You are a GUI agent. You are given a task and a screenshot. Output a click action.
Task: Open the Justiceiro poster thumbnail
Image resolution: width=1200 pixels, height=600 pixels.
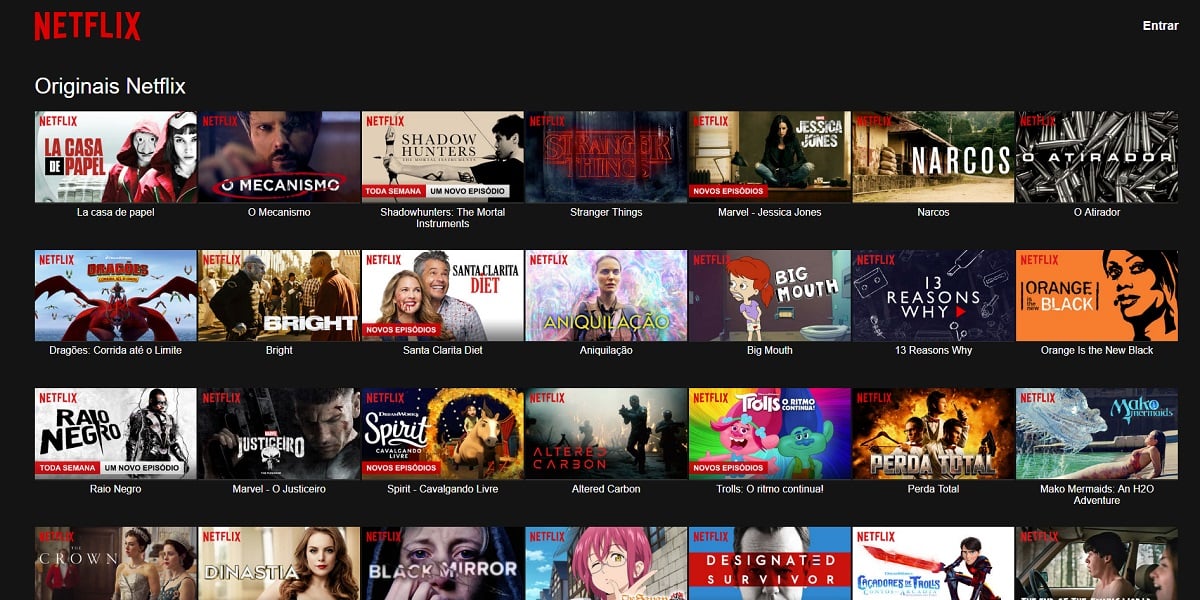[x=279, y=434]
